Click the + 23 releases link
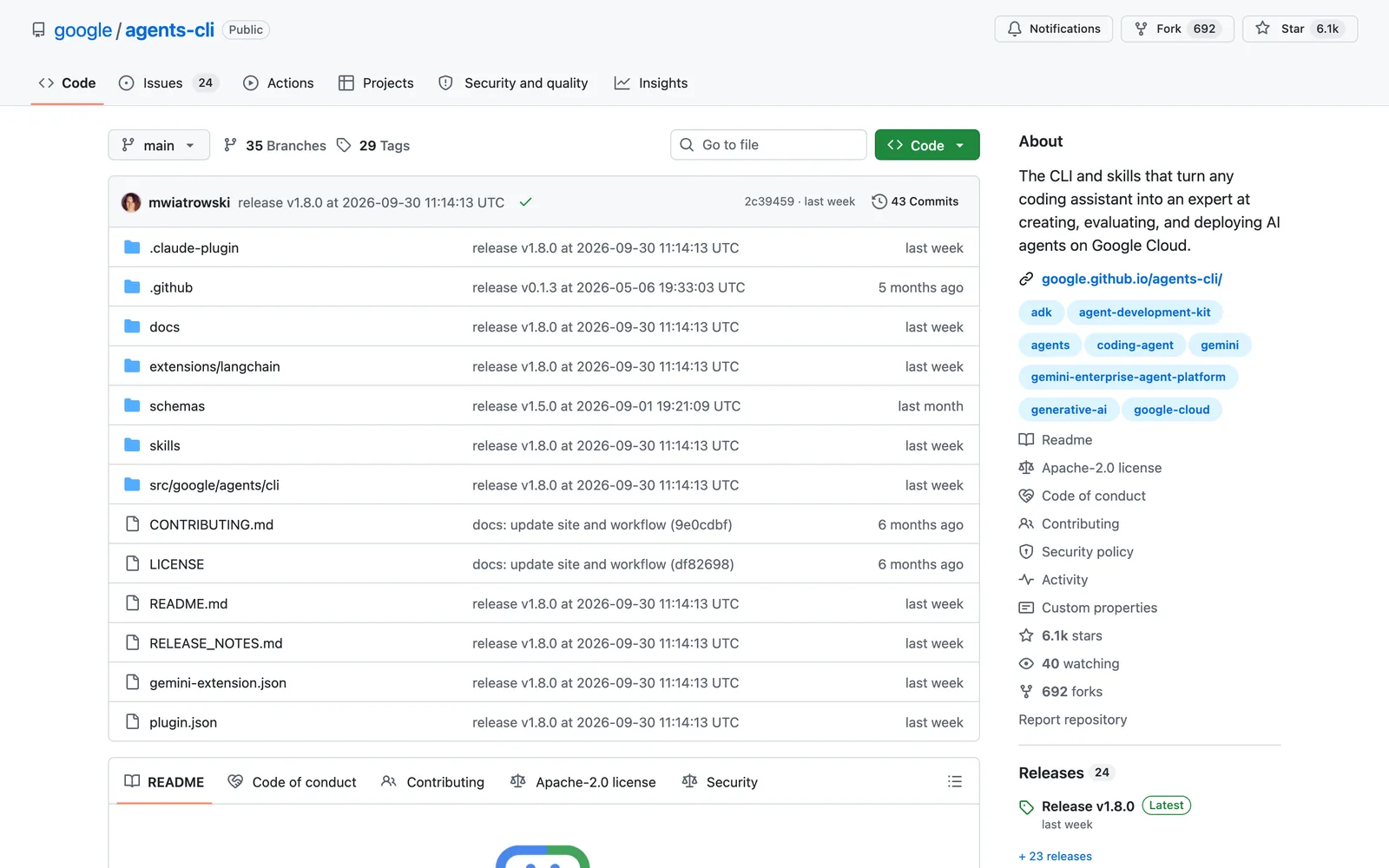Screen dimensions: 1389x868 tap(1055, 856)
